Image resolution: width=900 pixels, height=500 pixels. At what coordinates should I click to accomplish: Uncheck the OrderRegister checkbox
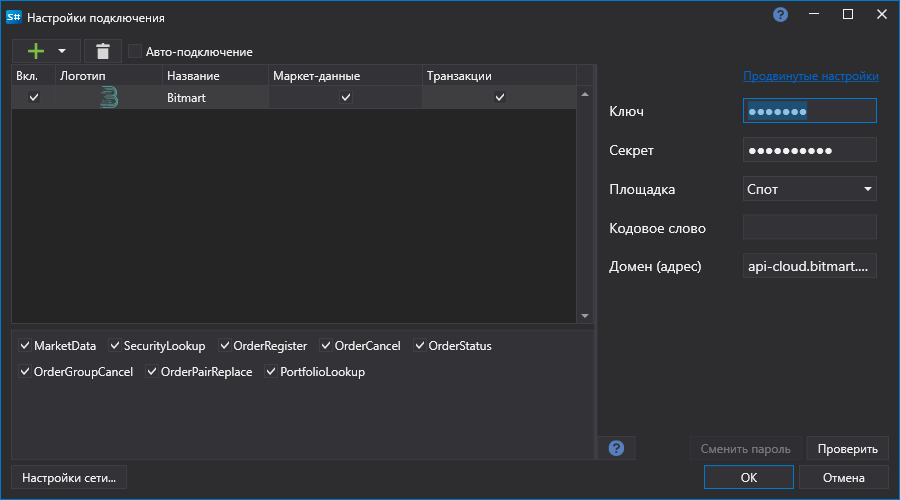click(x=224, y=346)
